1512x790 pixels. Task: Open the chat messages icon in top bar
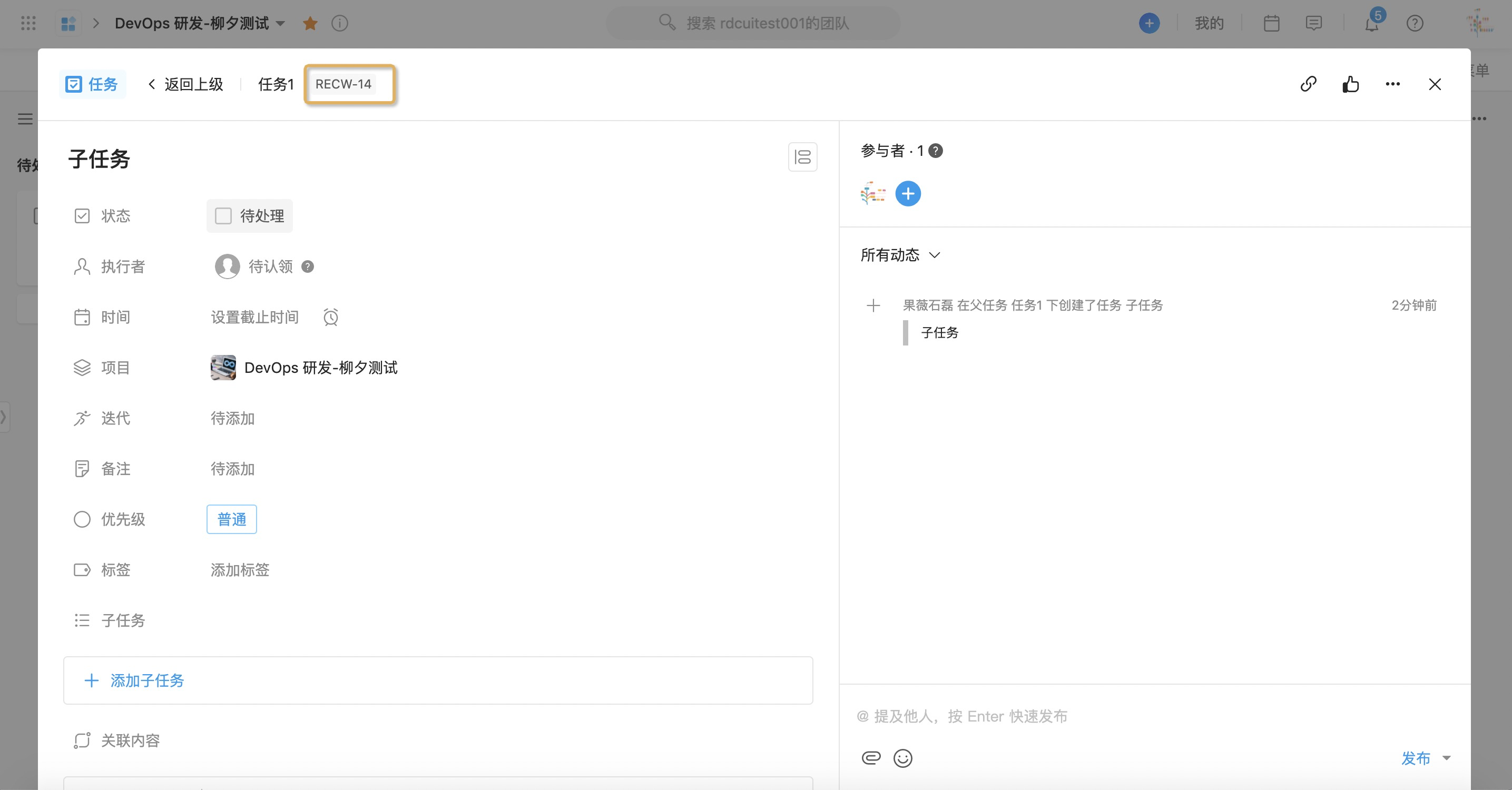1313,24
